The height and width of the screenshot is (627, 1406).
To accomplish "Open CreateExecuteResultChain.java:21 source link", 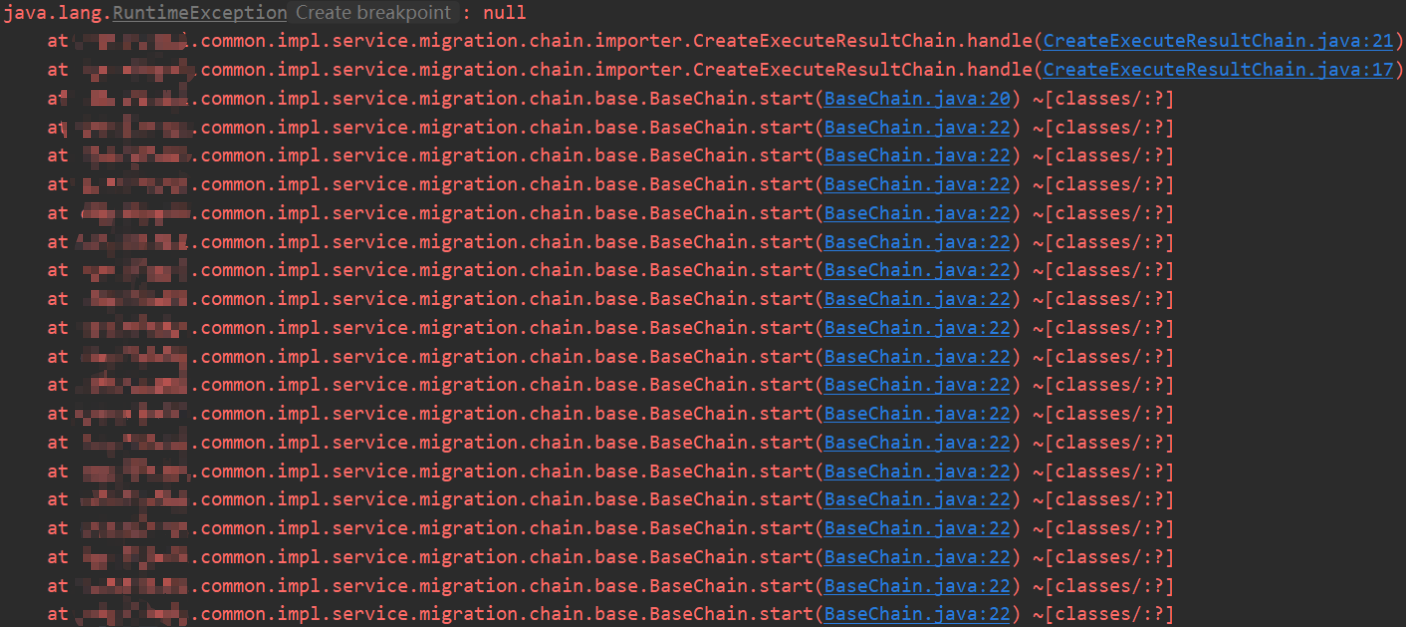I will click(1217, 42).
